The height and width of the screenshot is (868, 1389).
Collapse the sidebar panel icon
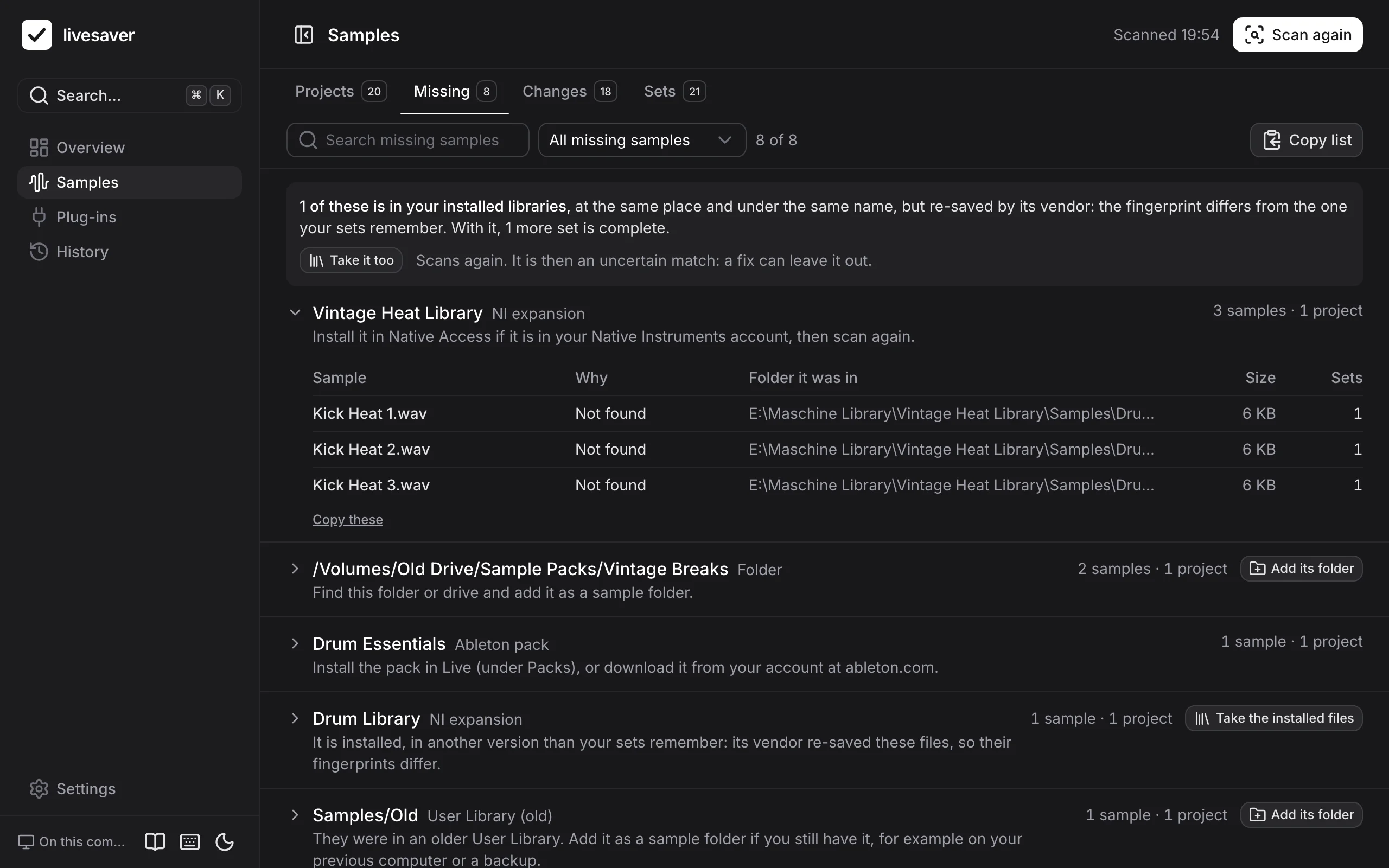[x=304, y=35]
